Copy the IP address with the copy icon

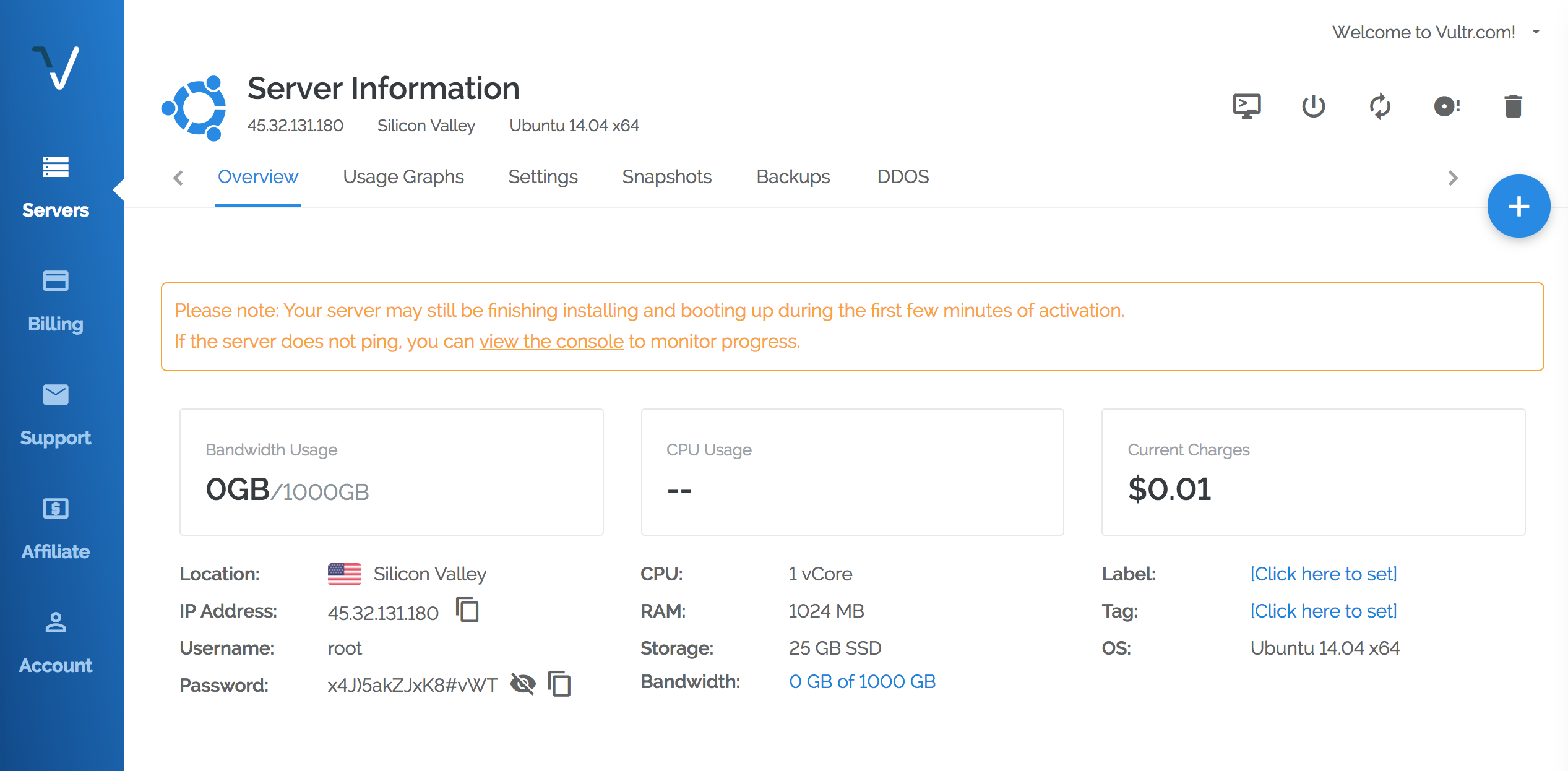pos(467,609)
